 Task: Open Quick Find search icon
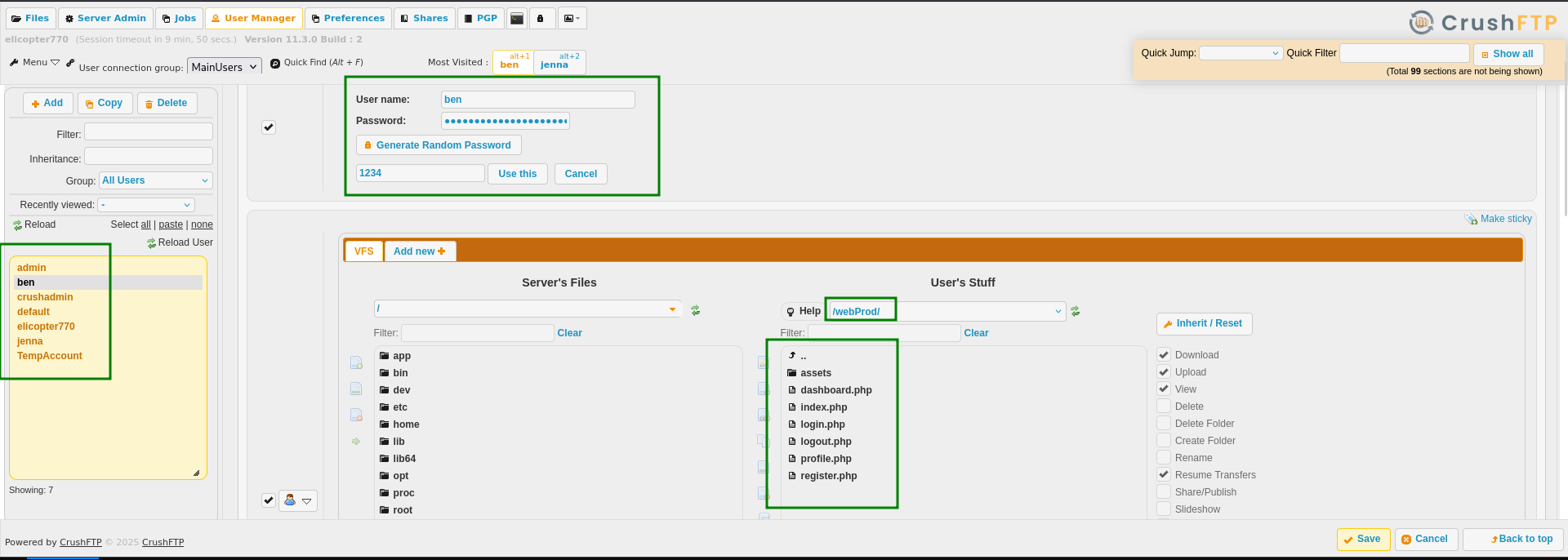click(275, 63)
